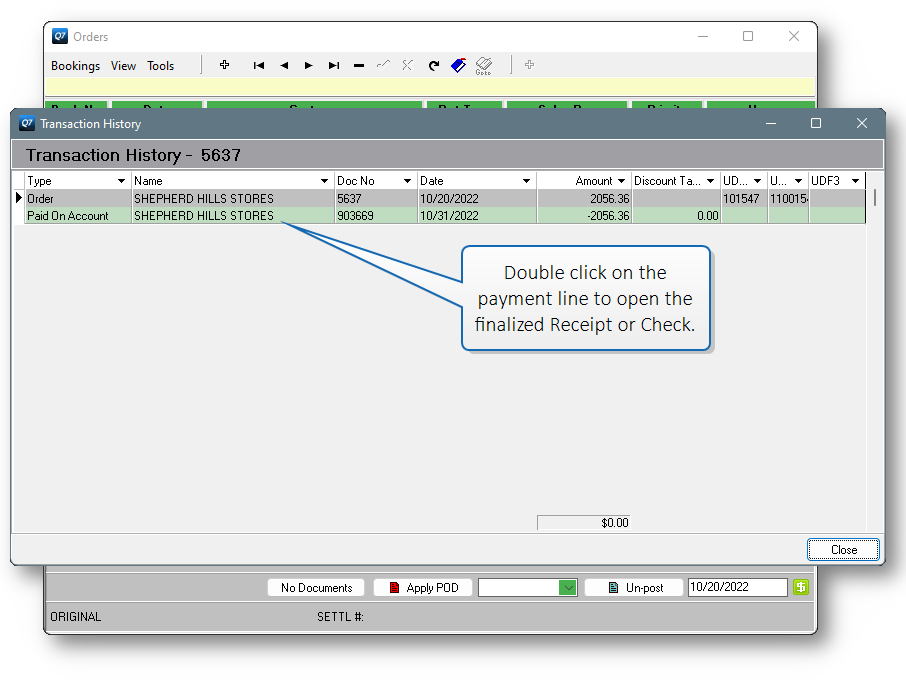Viewport: 906px width, 683px height.
Task: Select the date field showing 10/20/2022
Action: 737,587
